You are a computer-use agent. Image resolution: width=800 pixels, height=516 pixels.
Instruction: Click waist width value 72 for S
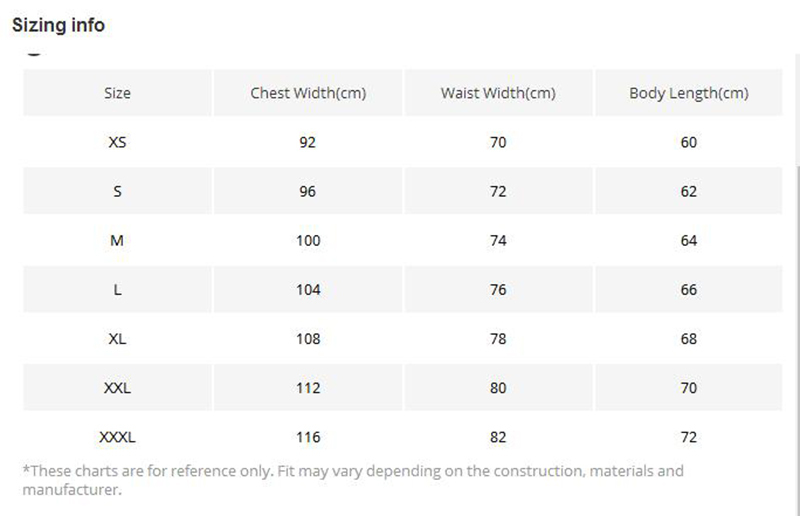click(x=498, y=191)
